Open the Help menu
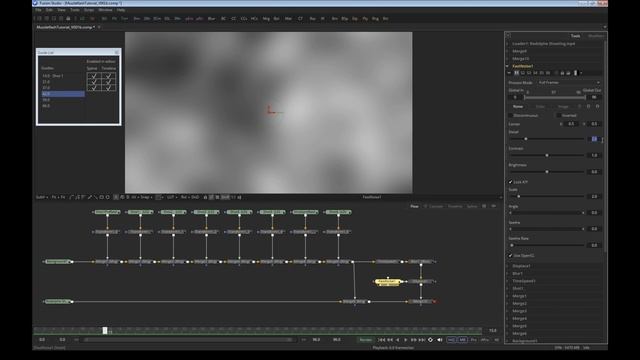The width and height of the screenshot is (640, 360). pos(121,10)
